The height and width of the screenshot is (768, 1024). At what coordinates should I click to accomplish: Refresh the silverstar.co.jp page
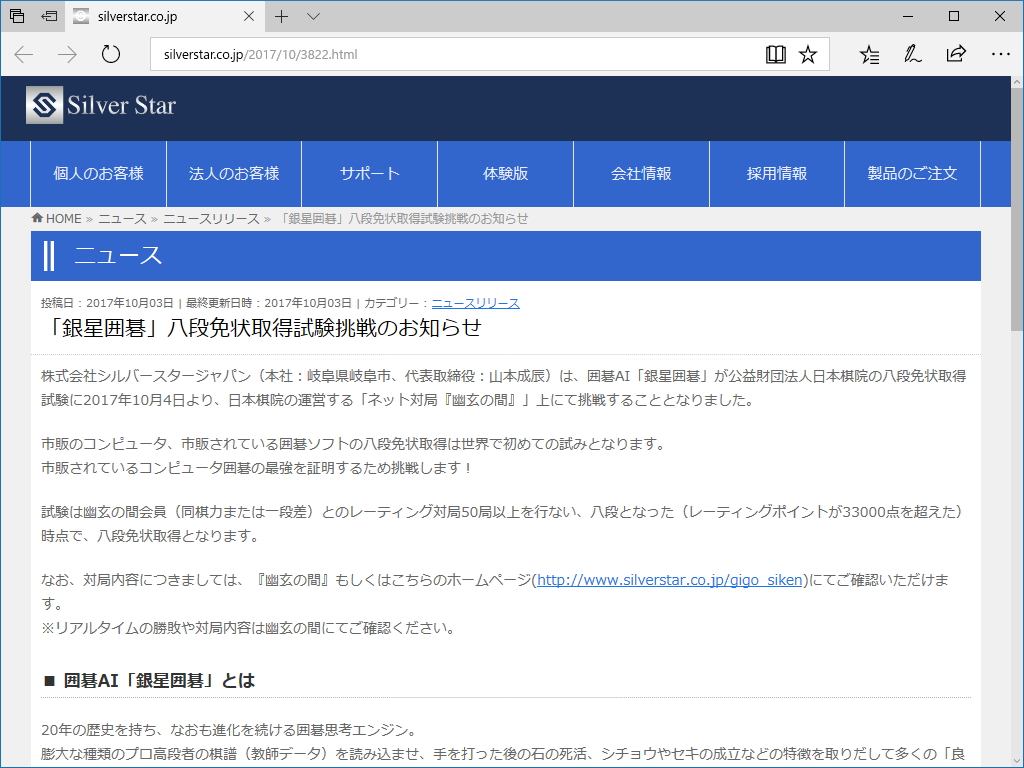pos(109,54)
